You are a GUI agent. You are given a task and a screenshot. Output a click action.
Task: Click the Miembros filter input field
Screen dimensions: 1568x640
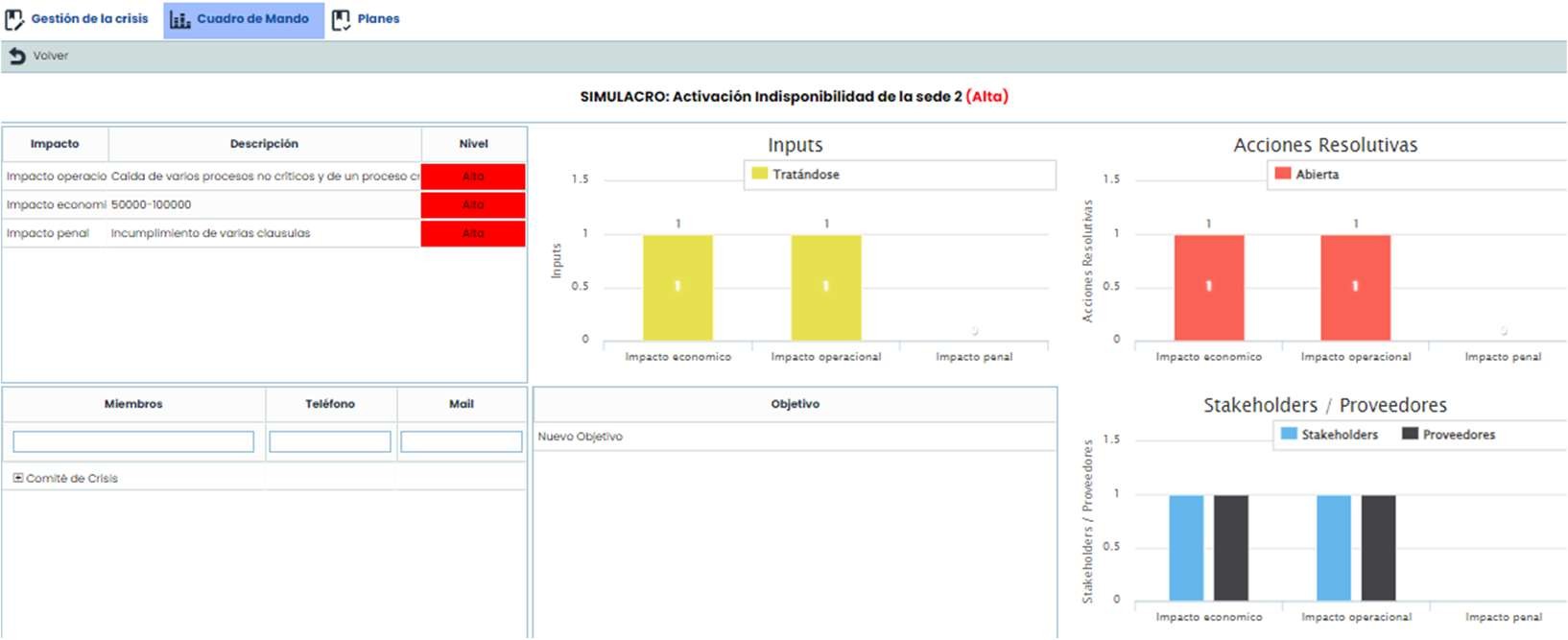[x=133, y=441]
